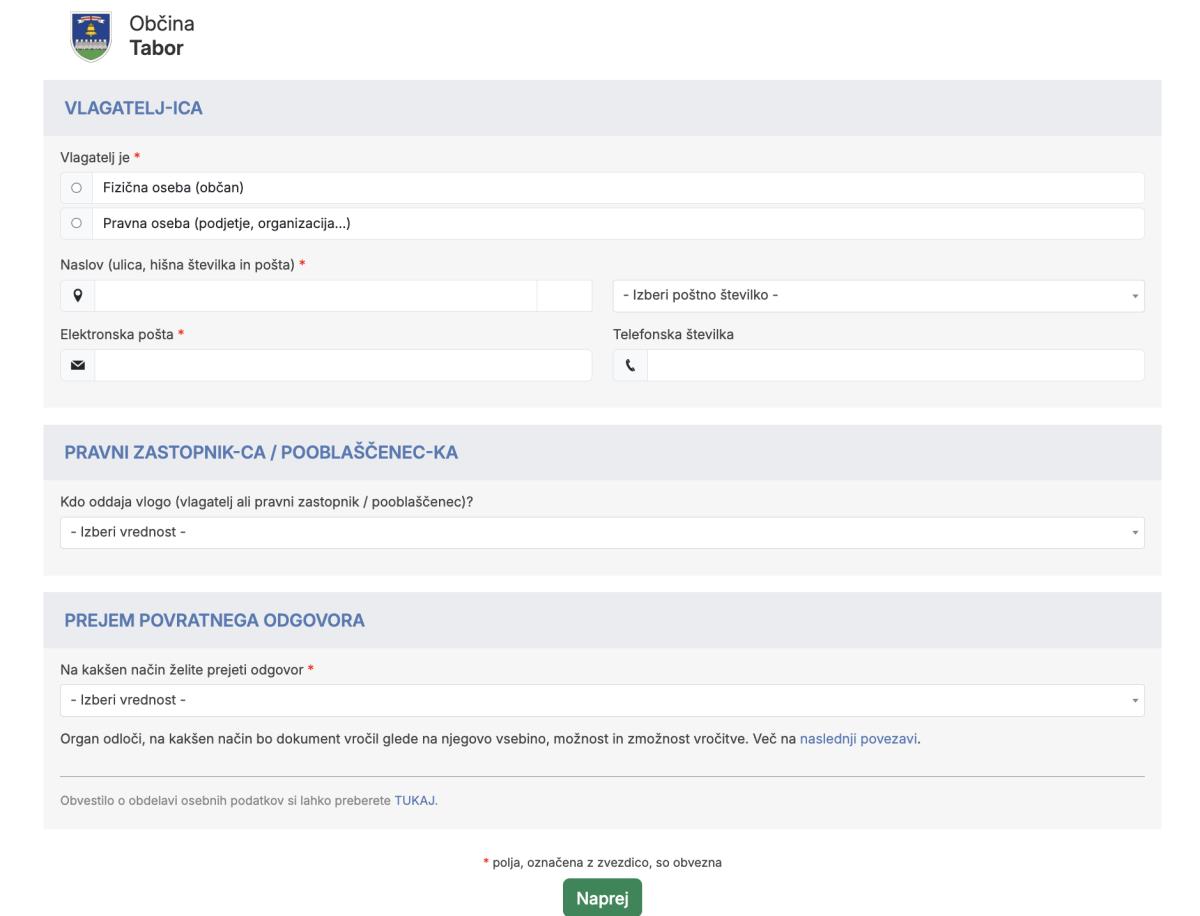The width and height of the screenshot is (1200, 916).
Task: Open the naslednji povezavi link
Action: (x=858, y=741)
